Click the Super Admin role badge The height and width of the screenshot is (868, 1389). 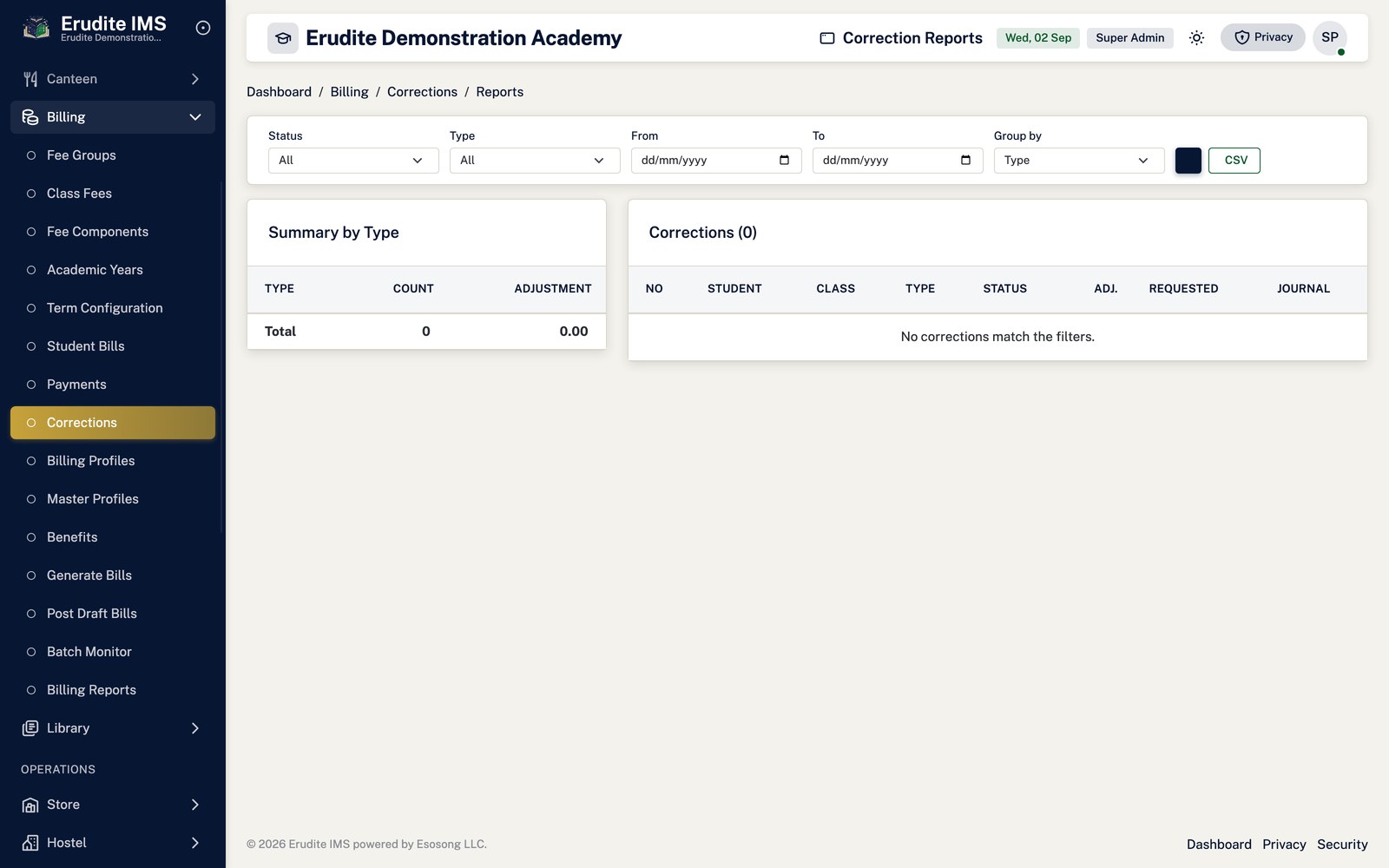pyautogui.click(x=1129, y=37)
